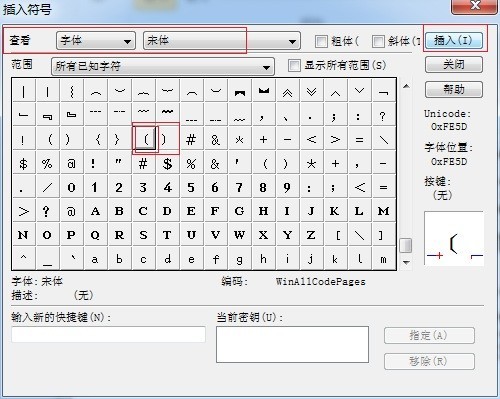500x399 pixels.
Task: Select the big $ symbol in fourth row
Action: click(167, 163)
